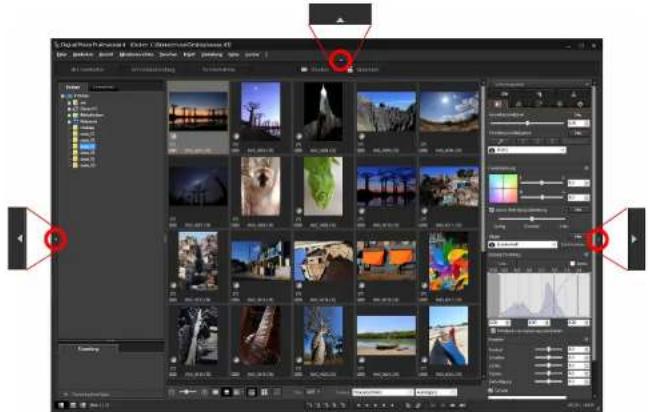Click the white balance eyedropper icon
648x412 pixels.
point(500,142)
